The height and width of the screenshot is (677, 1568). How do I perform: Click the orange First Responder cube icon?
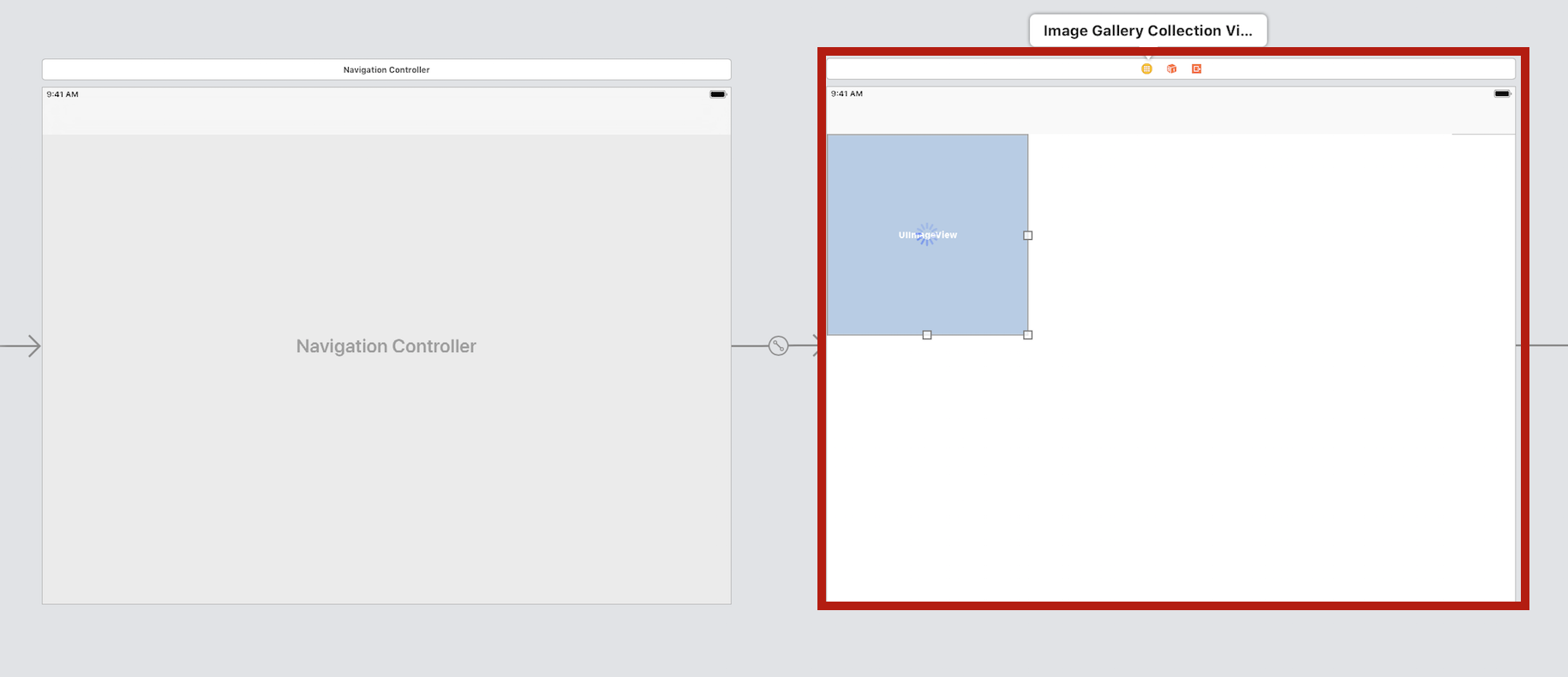1171,69
